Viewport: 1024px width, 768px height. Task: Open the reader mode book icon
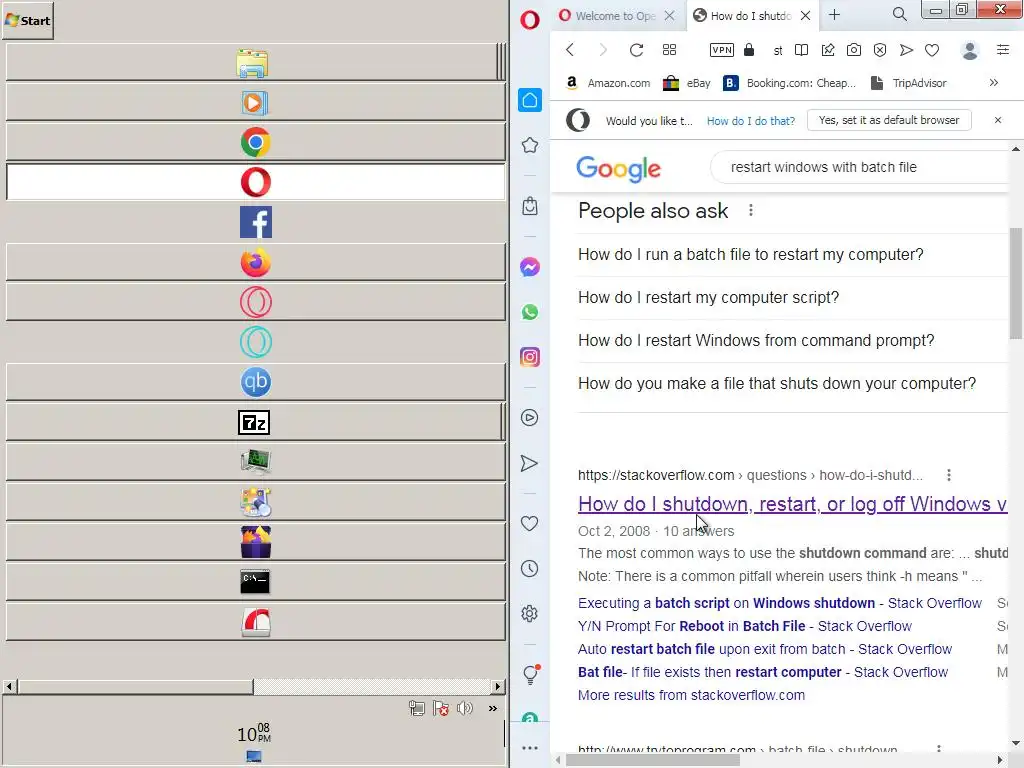coord(801,50)
